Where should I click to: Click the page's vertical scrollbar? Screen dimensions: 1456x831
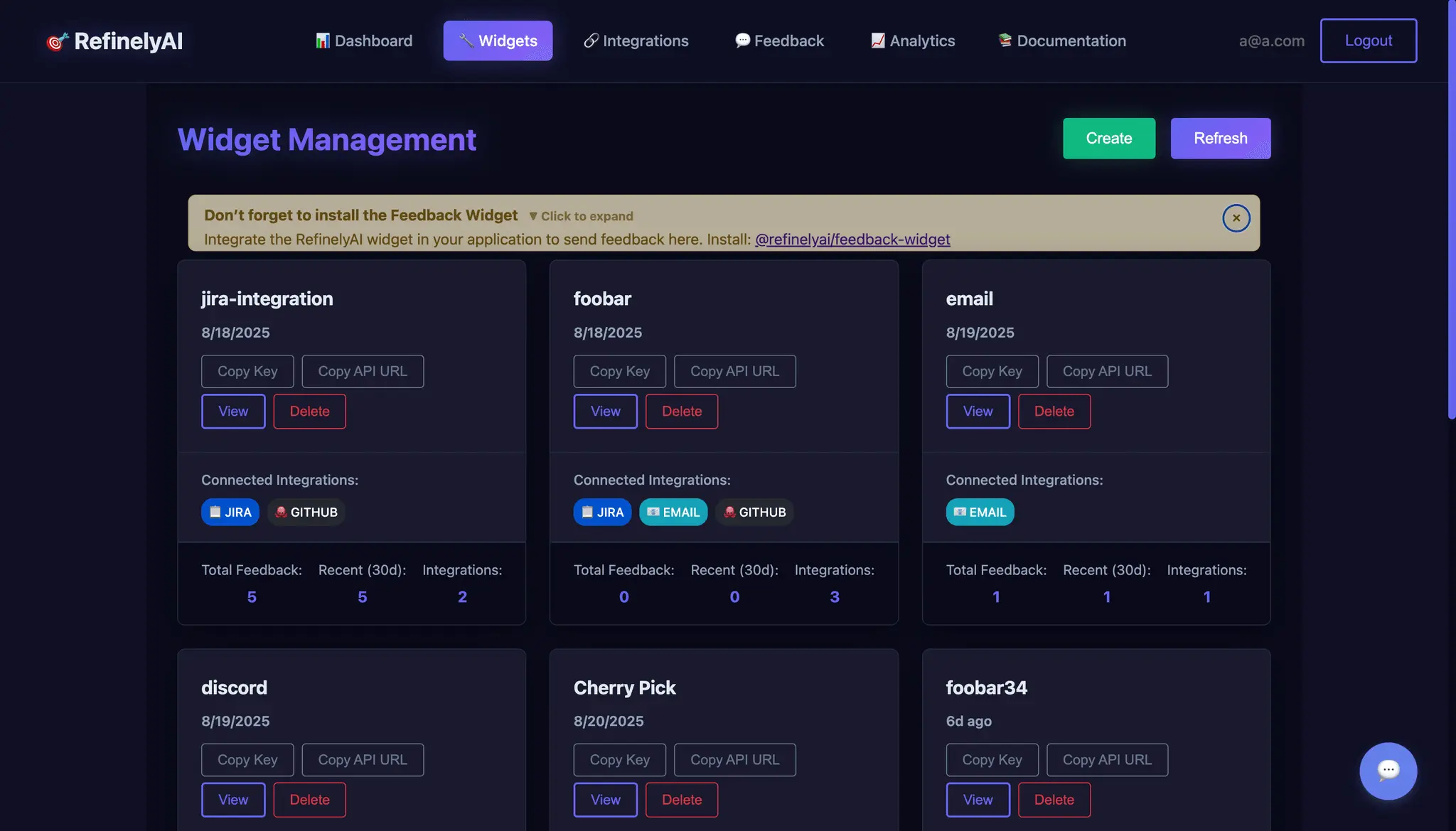[1452, 210]
